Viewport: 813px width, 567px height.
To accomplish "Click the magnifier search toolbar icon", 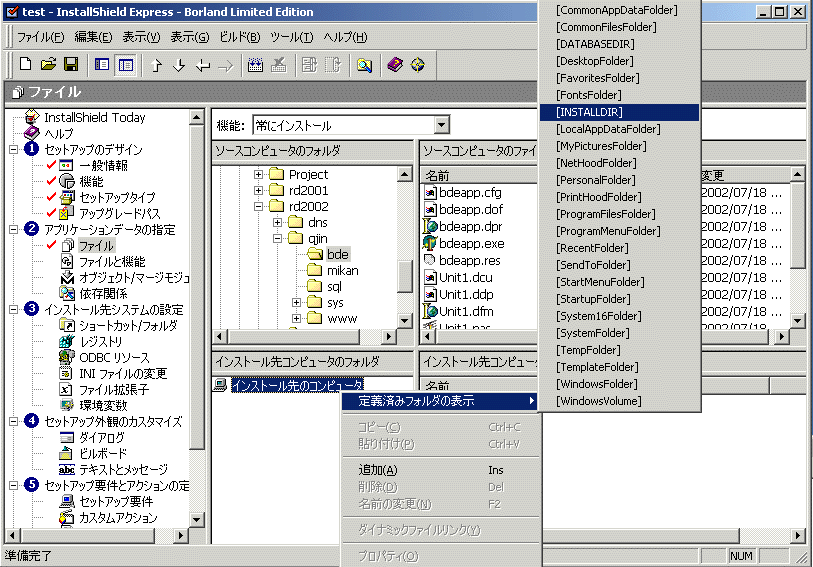I will coord(365,65).
